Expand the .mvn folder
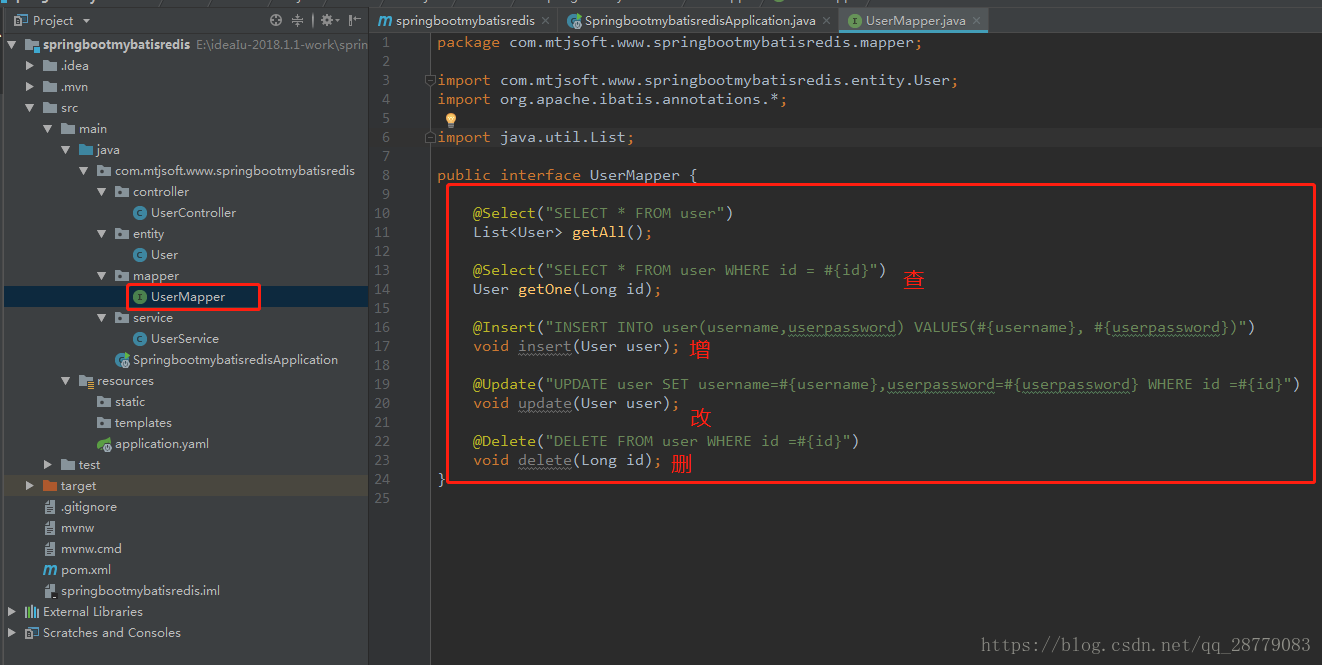The height and width of the screenshot is (665, 1322). coord(30,87)
